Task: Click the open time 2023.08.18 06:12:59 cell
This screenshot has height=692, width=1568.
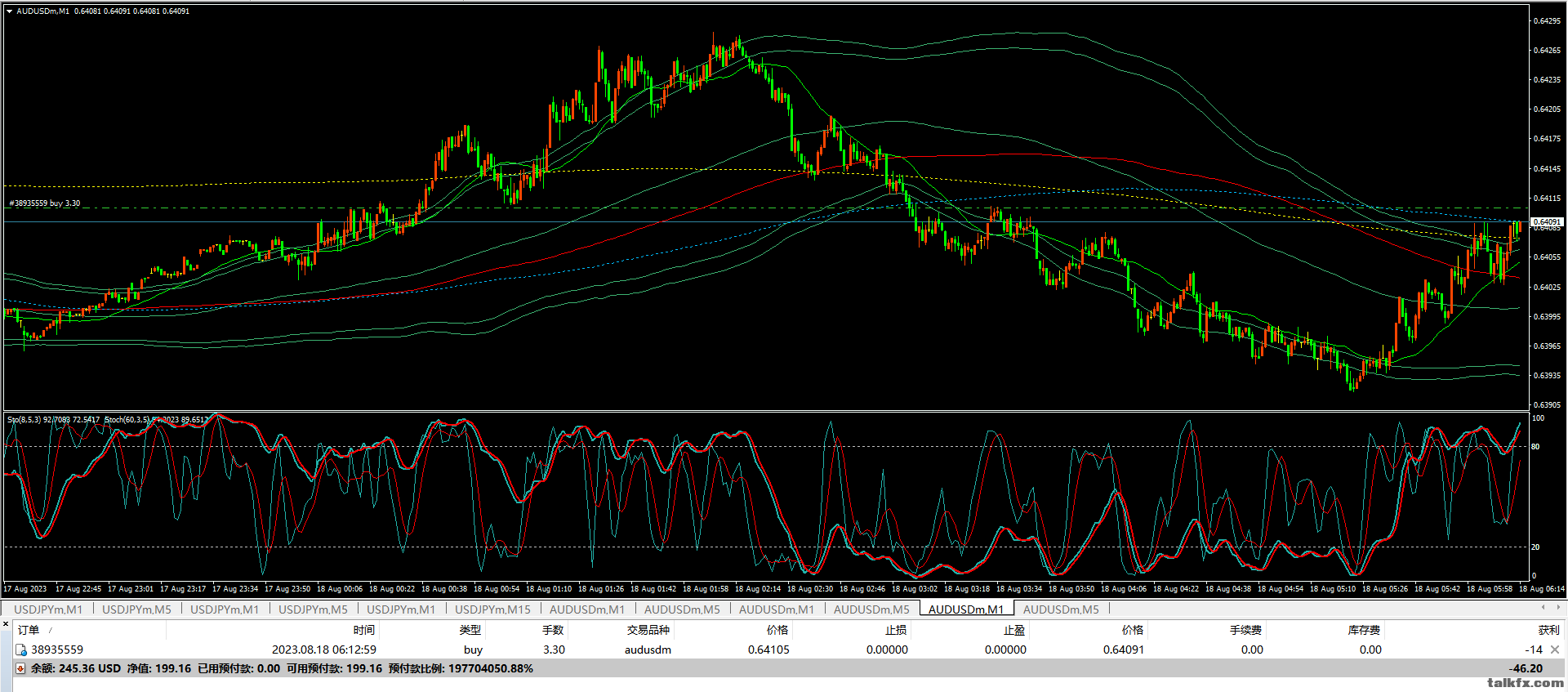Action: pos(324,650)
